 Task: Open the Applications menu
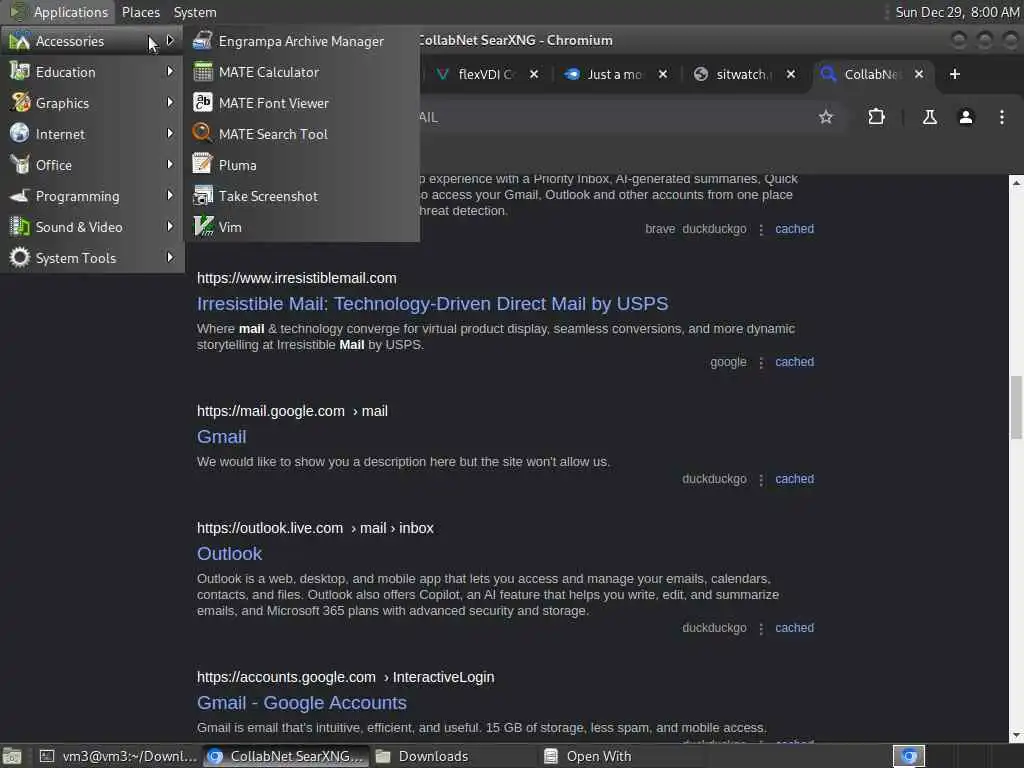[x=59, y=12]
